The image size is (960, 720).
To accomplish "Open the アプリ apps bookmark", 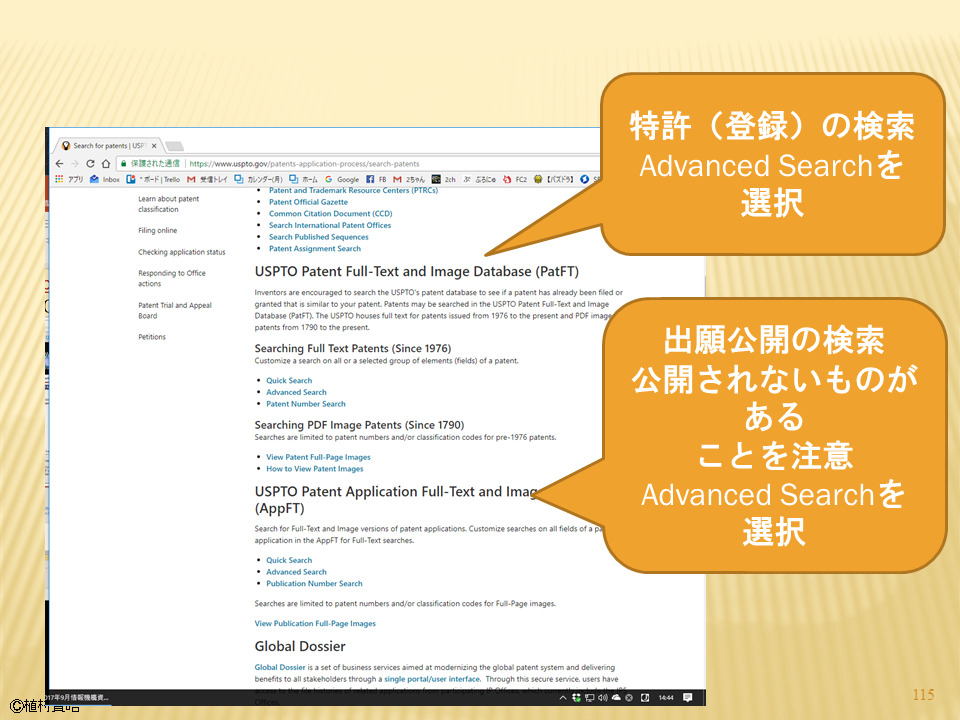I will click(x=69, y=179).
